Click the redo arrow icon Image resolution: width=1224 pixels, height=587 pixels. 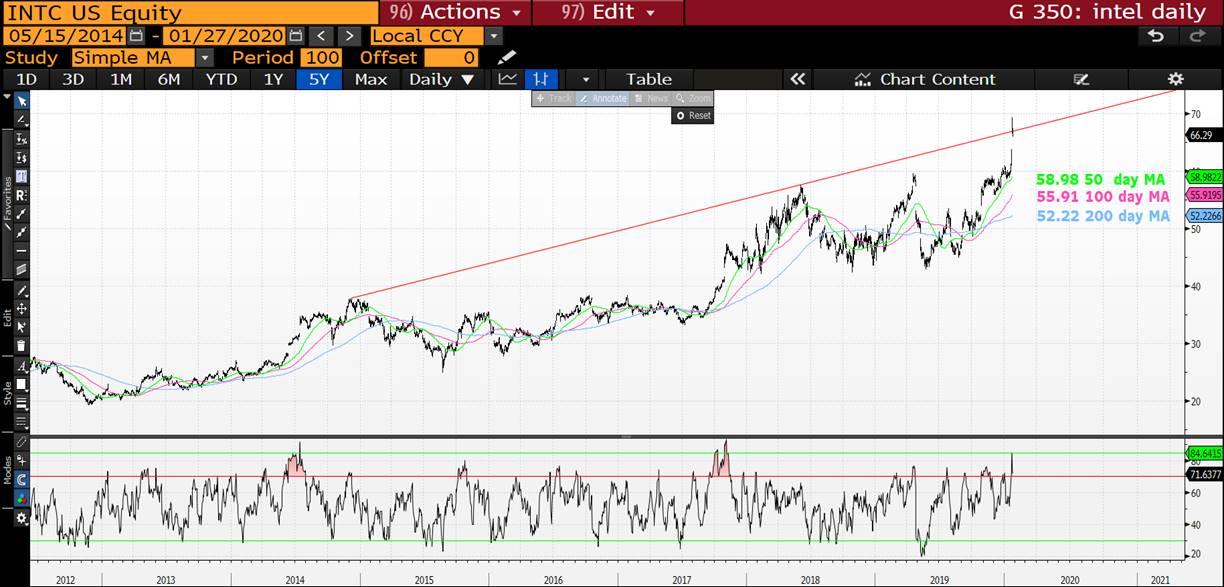(x=1196, y=36)
